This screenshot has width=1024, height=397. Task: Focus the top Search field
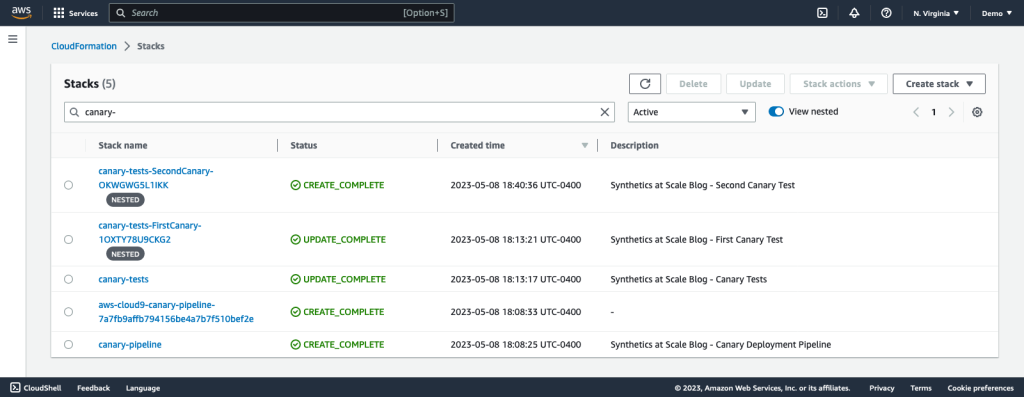pos(281,13)
